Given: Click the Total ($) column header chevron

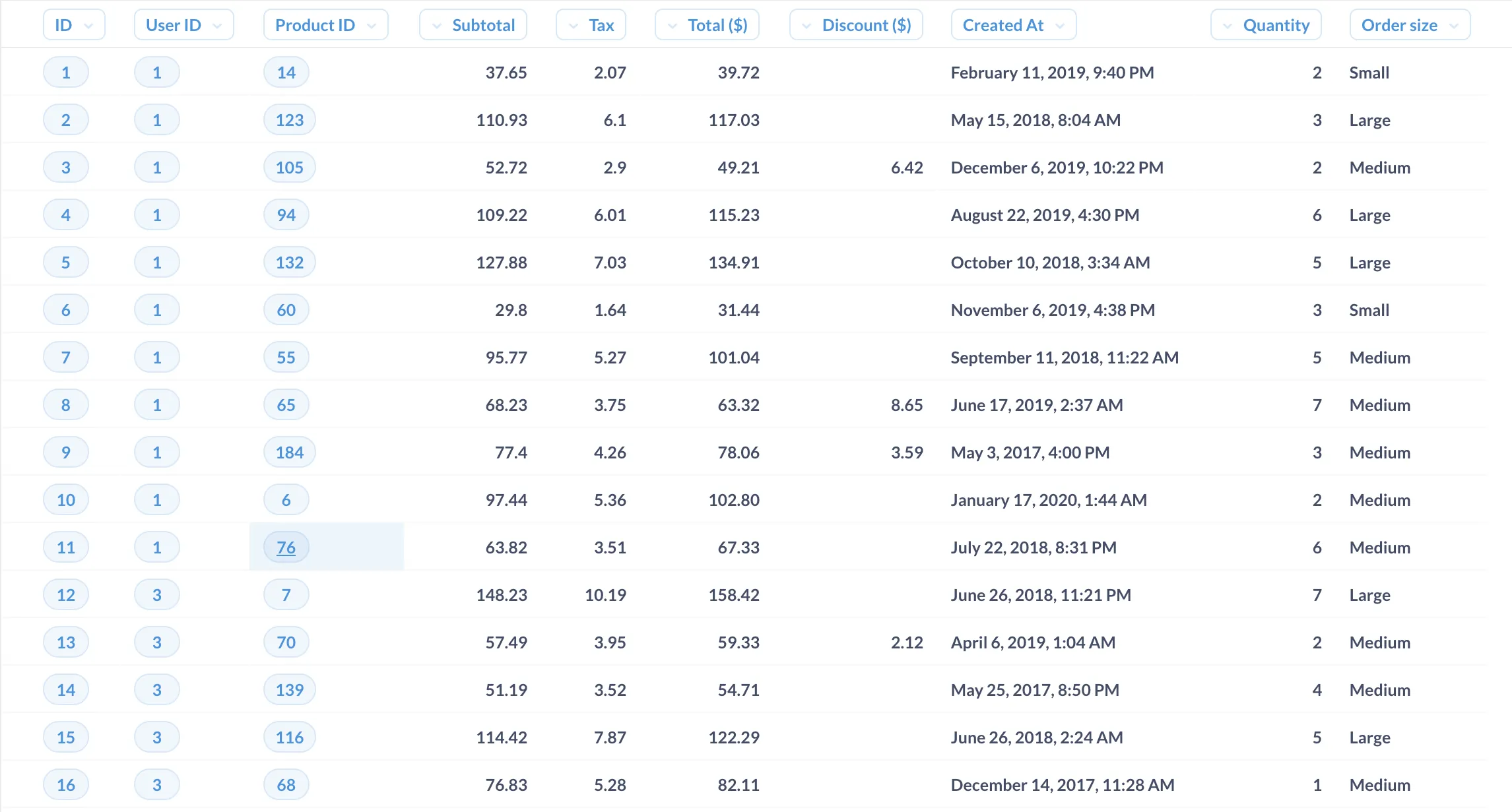Looking at the screenshot, I should [x=673, y=26].
